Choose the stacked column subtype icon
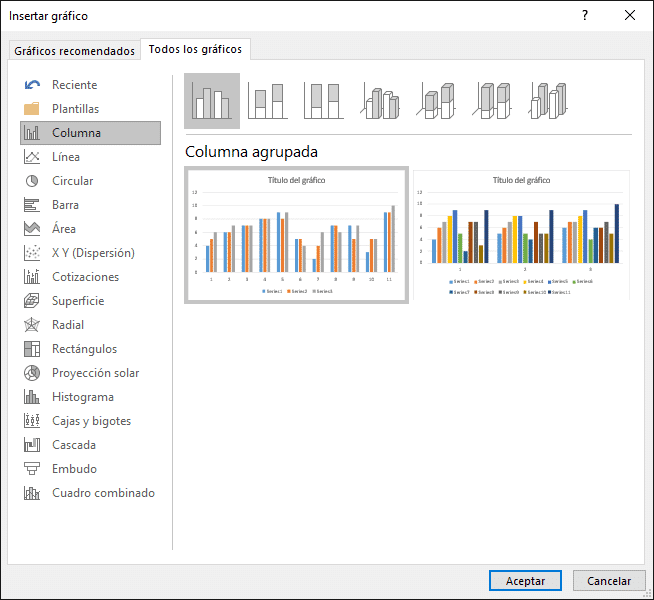The width and height of the screenshot is (654, 600). tap(267, 101)
